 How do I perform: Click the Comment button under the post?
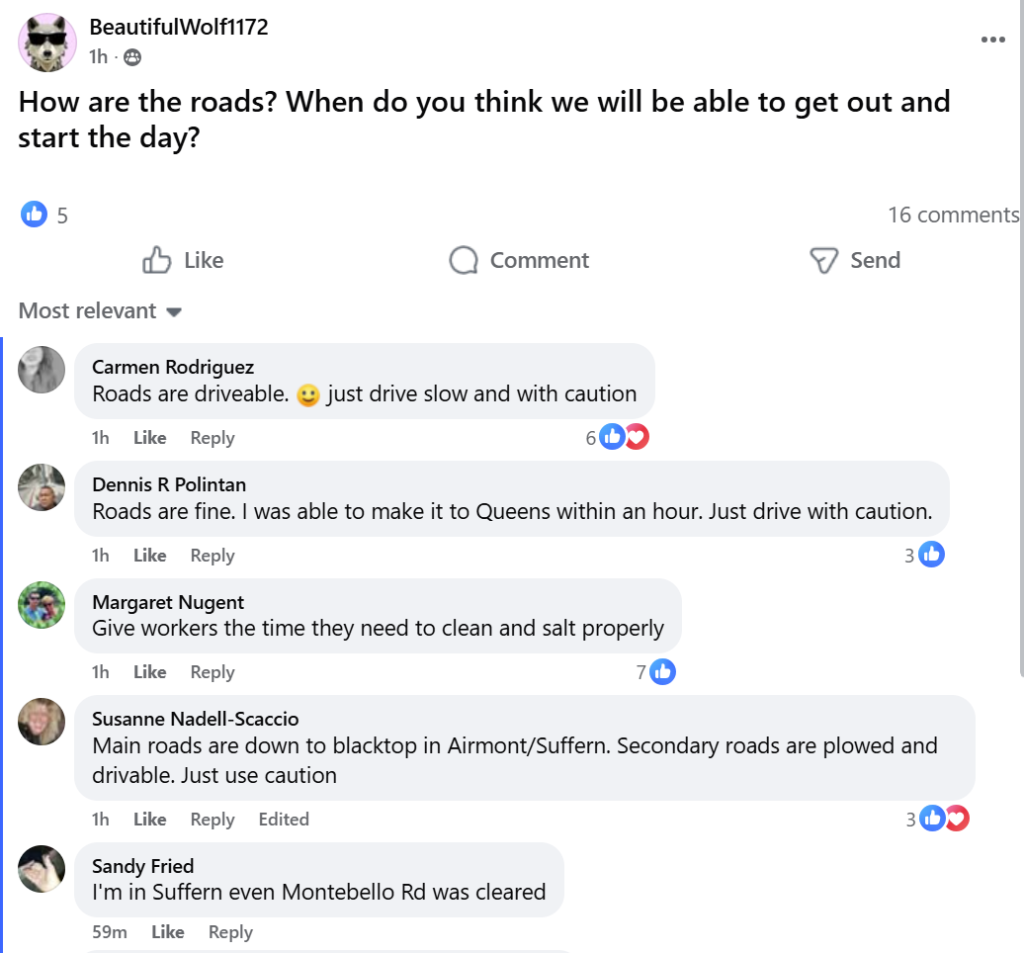point(519,261)
